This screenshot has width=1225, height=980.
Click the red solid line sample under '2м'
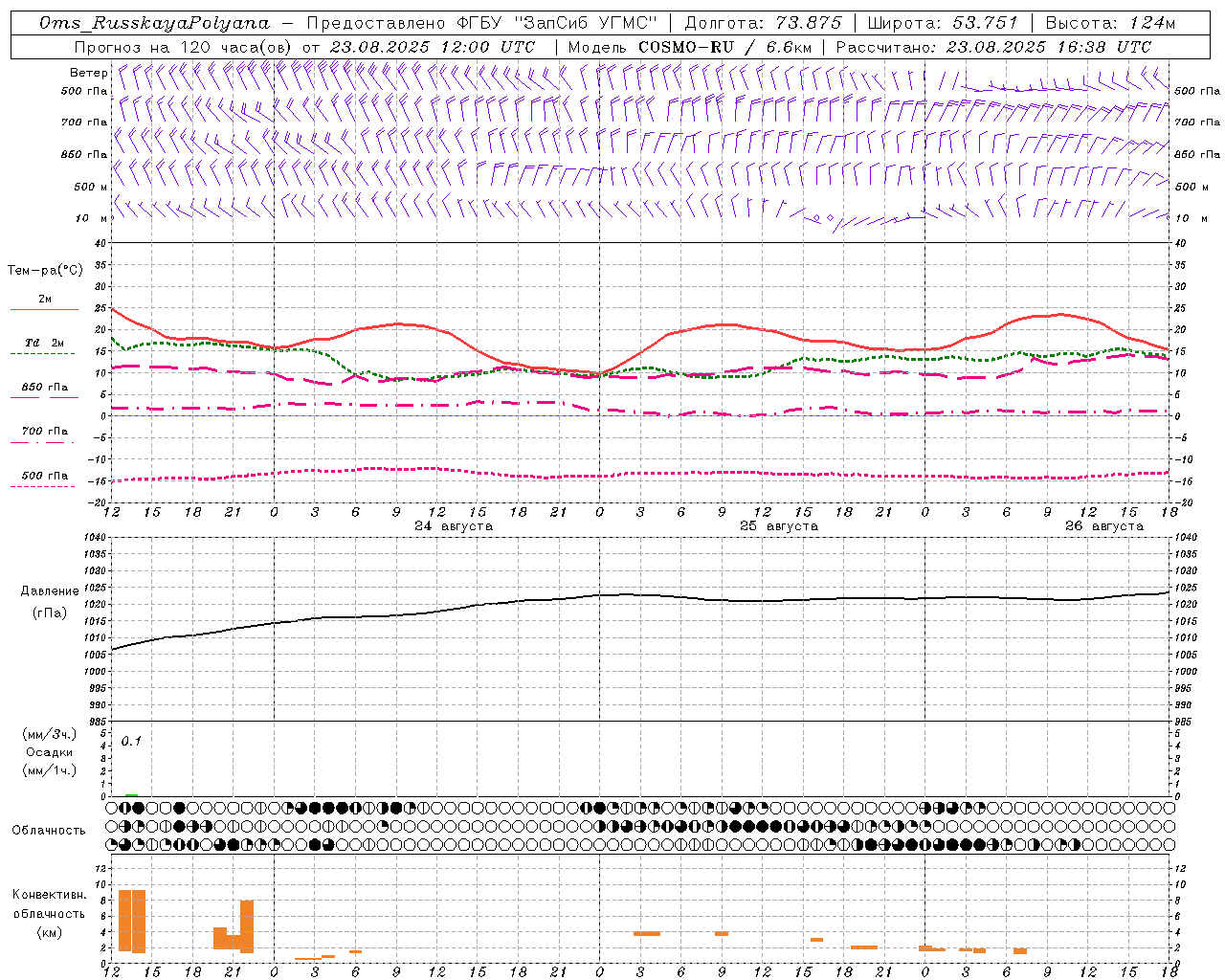point(44,309)
